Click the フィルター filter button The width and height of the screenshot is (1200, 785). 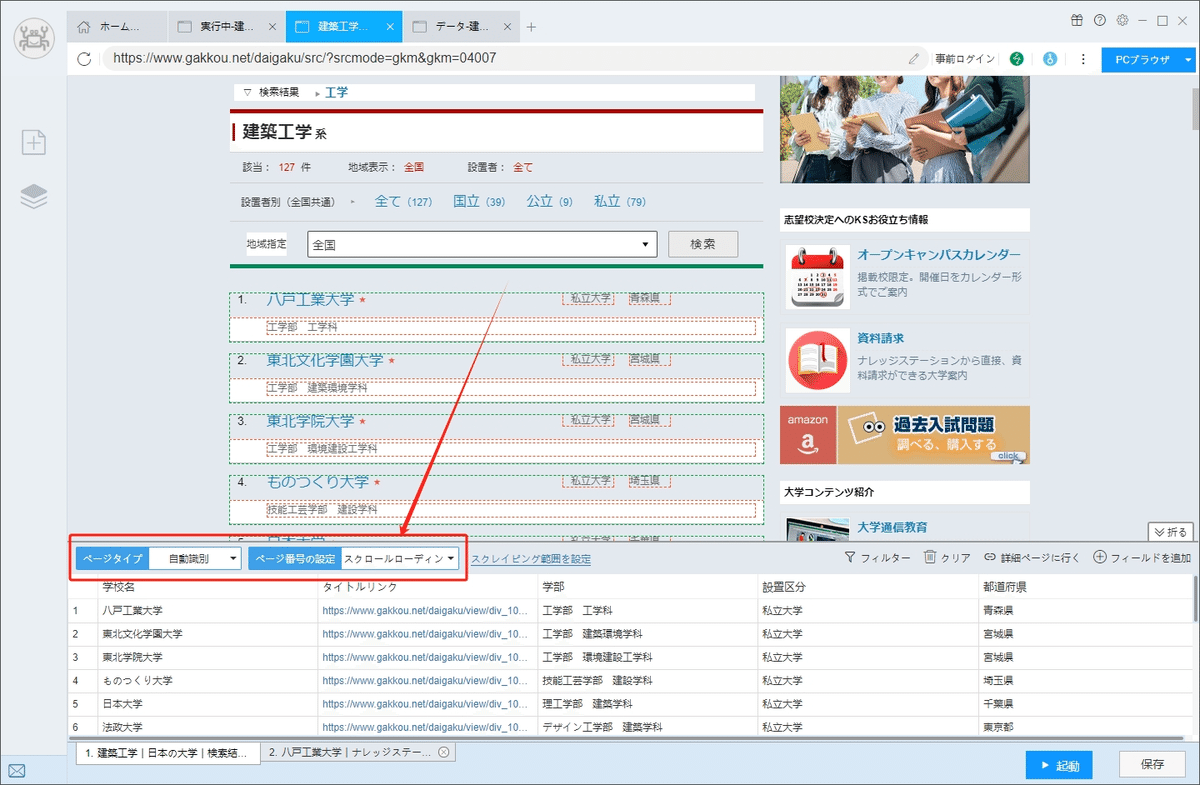[877, 558]
